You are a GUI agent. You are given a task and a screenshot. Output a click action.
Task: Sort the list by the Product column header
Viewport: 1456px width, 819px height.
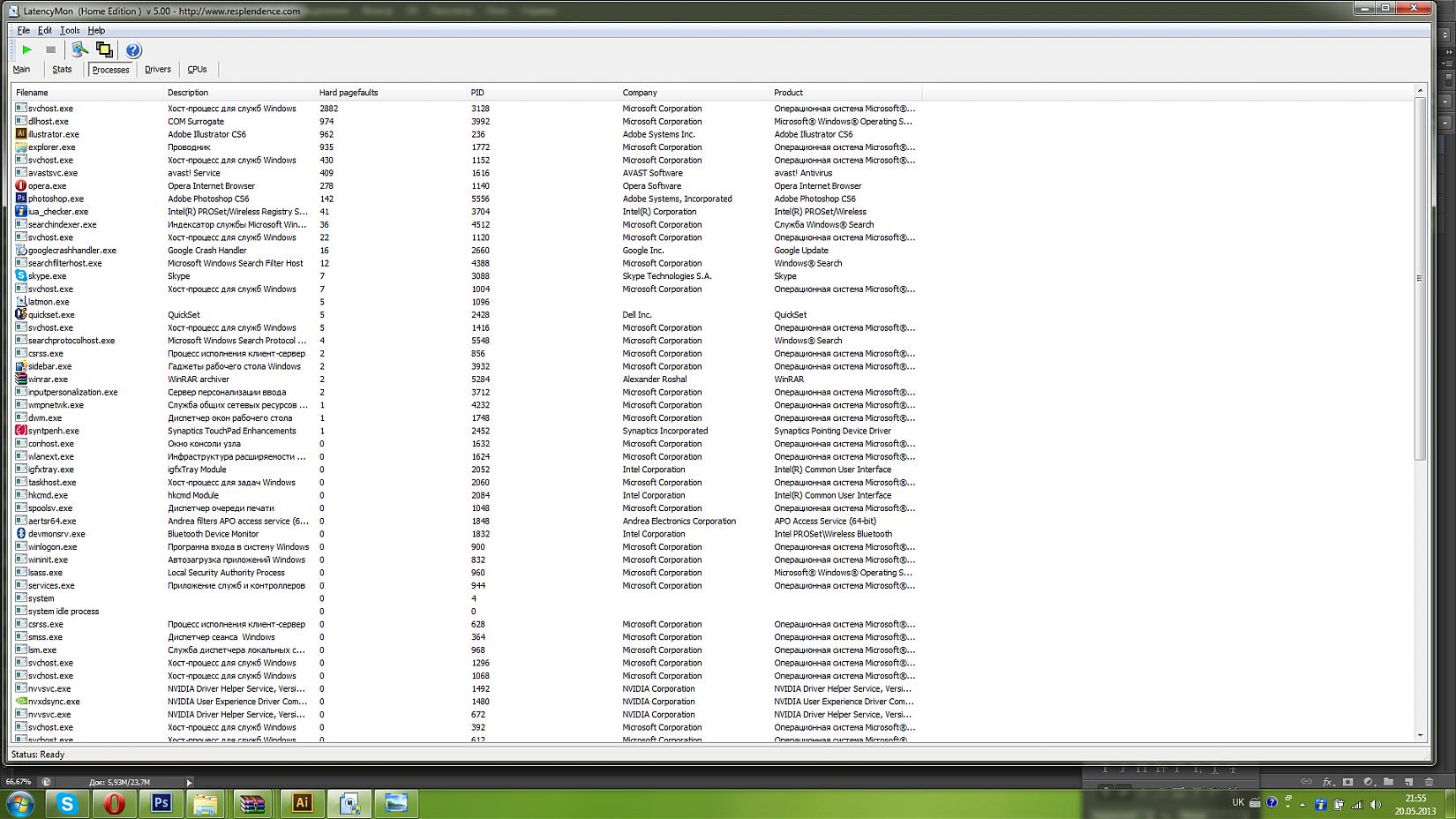[x=846, y=93]
